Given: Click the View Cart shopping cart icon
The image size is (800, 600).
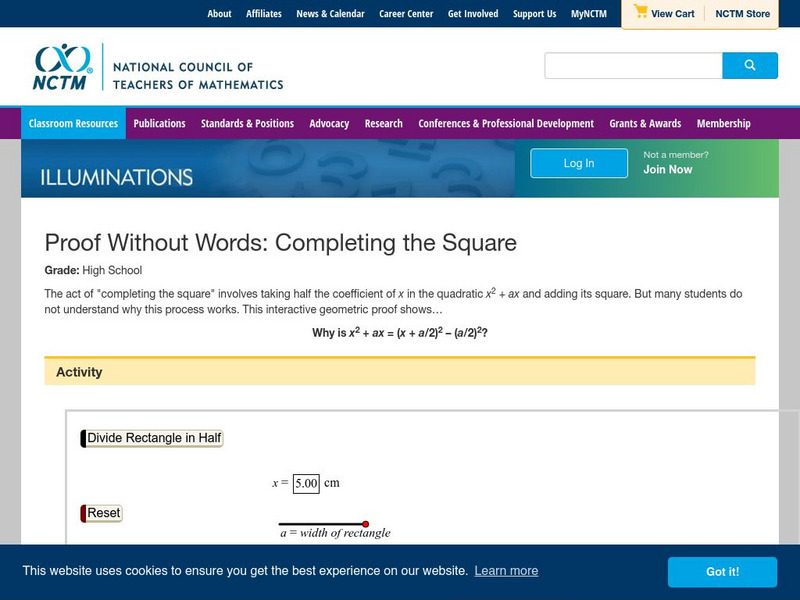Looking at the screenshot, I should pyautogui.click(x=640, y=13).
